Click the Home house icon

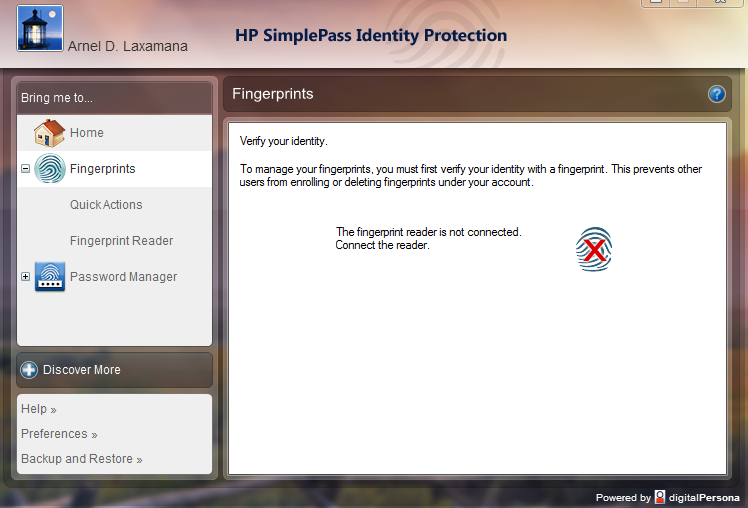pyautogui.click(x=49, y=133)
